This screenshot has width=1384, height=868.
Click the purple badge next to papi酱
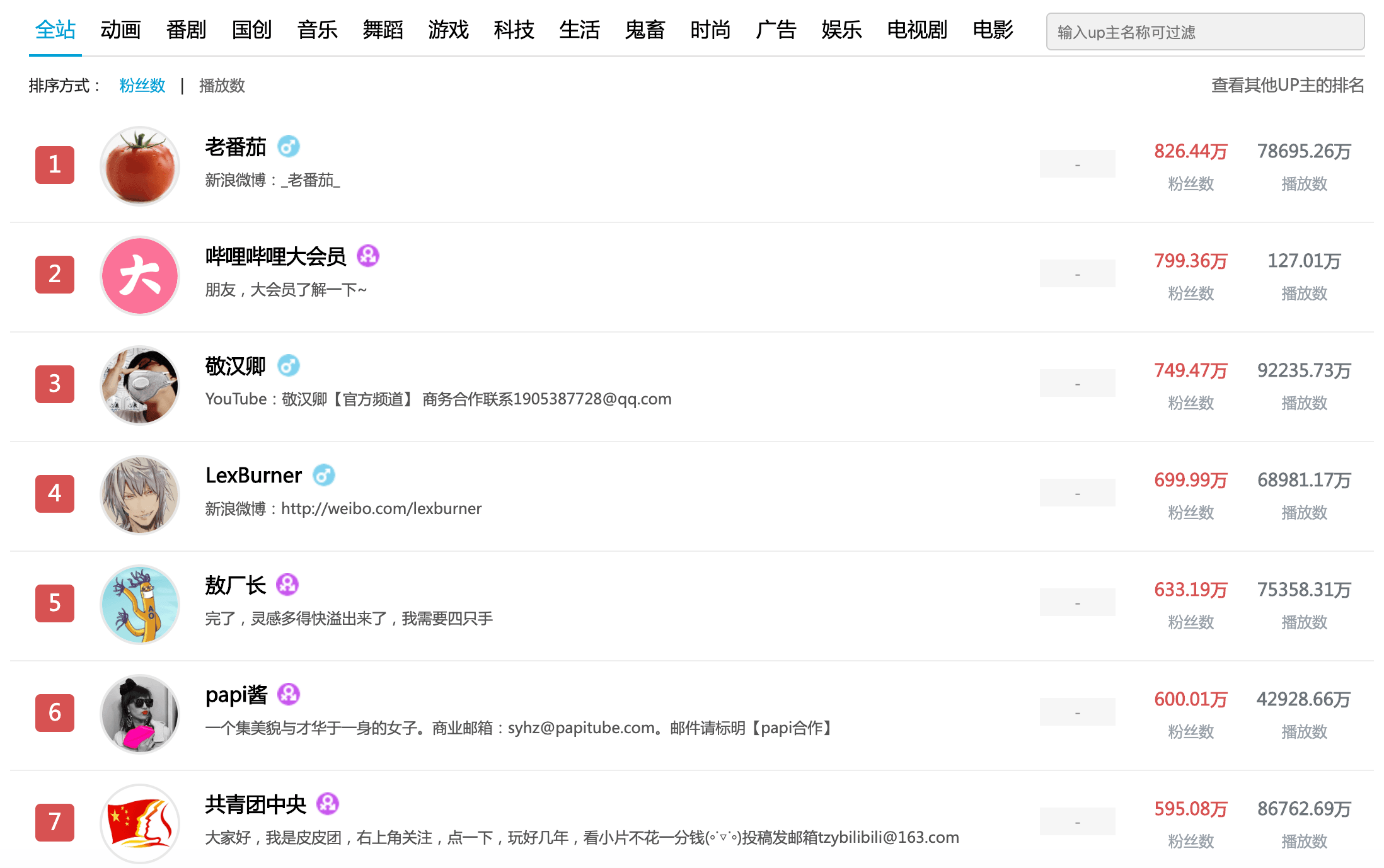(x=289, y=694)
